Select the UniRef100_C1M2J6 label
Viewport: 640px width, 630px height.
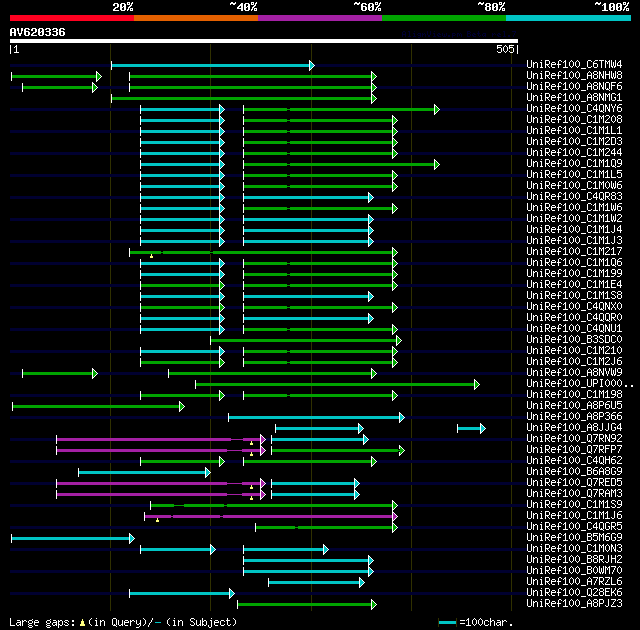pos(574,362)
